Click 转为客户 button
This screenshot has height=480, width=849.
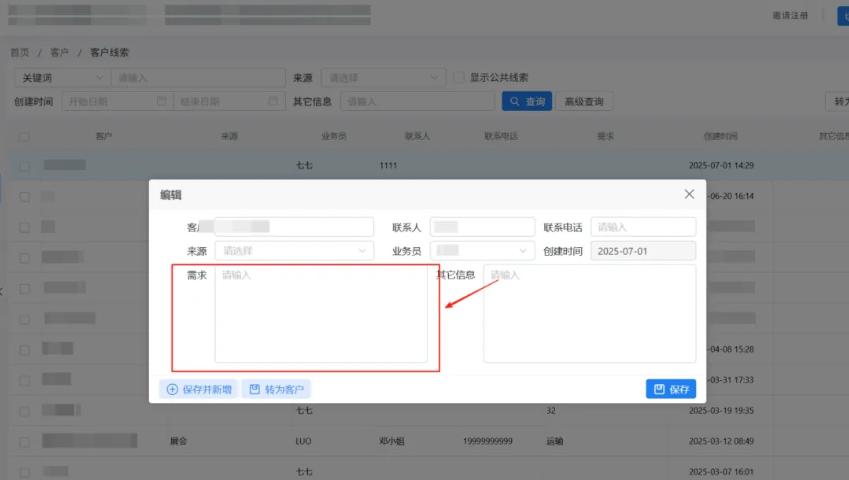click(x=277, y=389)
